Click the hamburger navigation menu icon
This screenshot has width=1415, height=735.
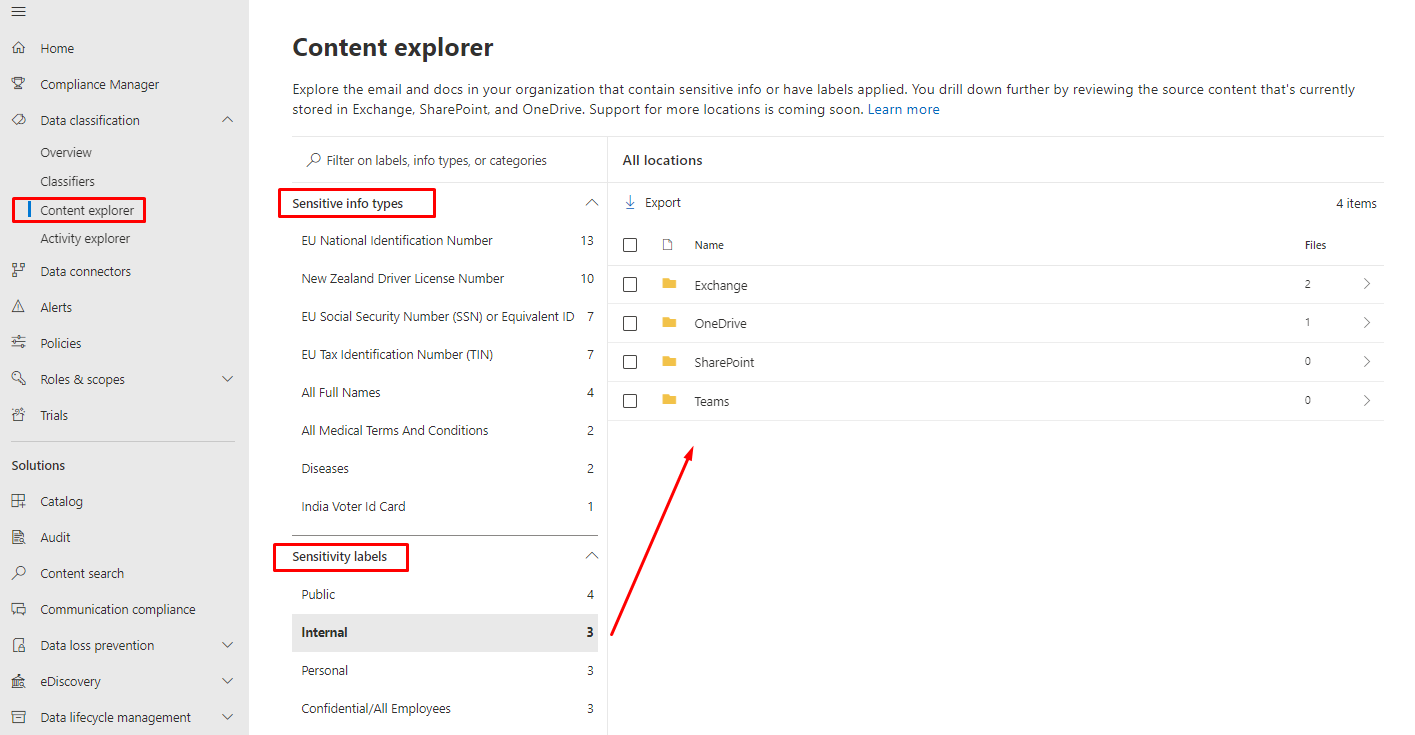pos(18,12)
